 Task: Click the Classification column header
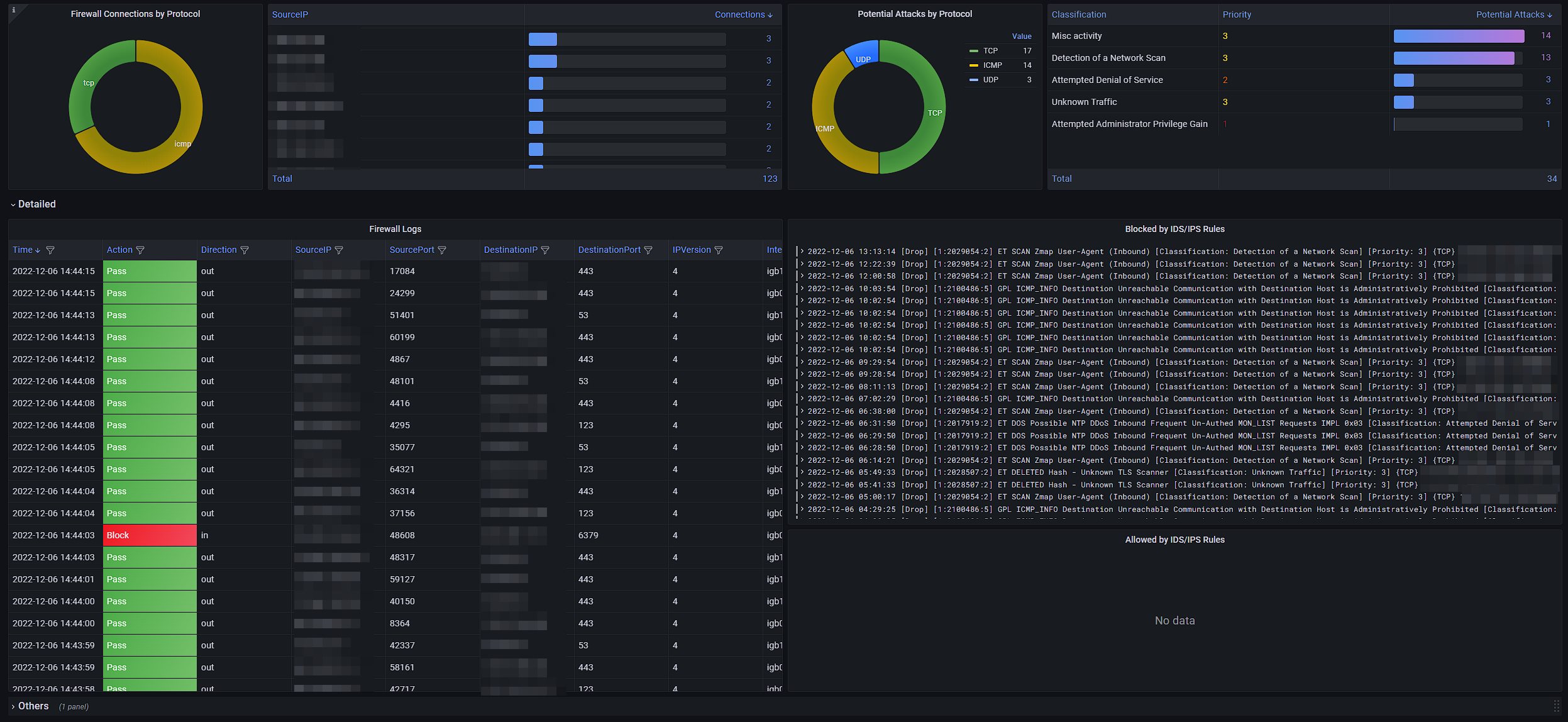1078,14
